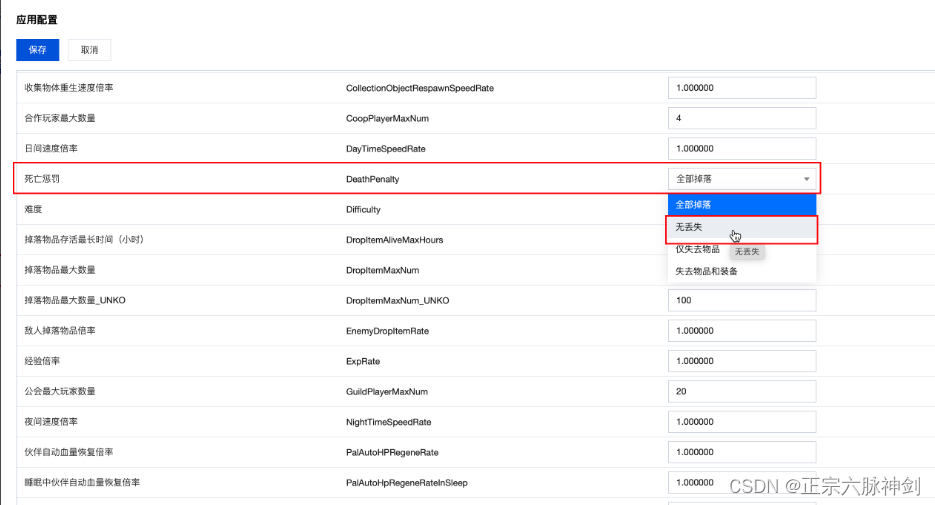Click the DropItemMaxNum_UNKO key text
Screen dimensions: 935x505
397,300
